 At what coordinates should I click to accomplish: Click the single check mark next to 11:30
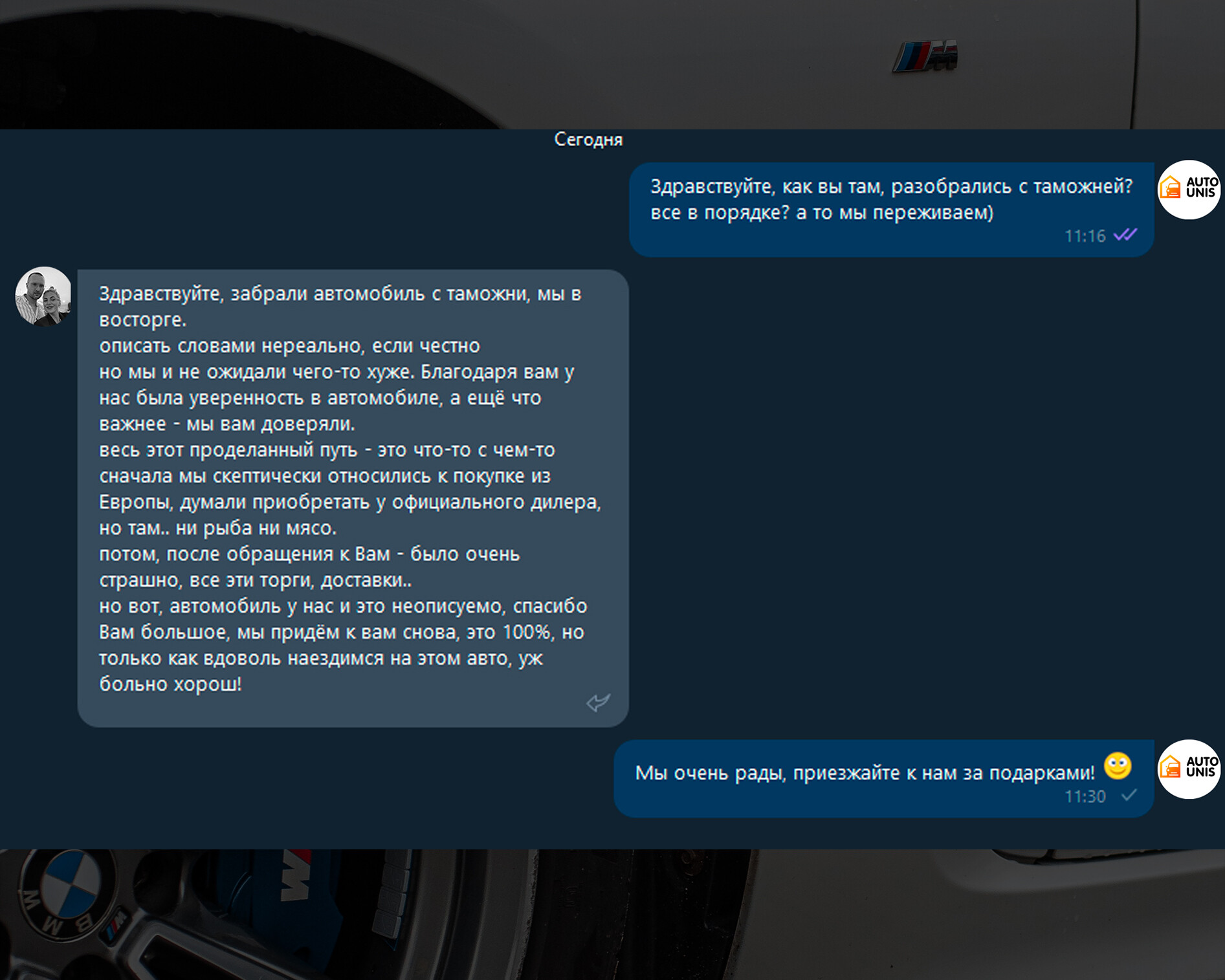coord(1129,795)
